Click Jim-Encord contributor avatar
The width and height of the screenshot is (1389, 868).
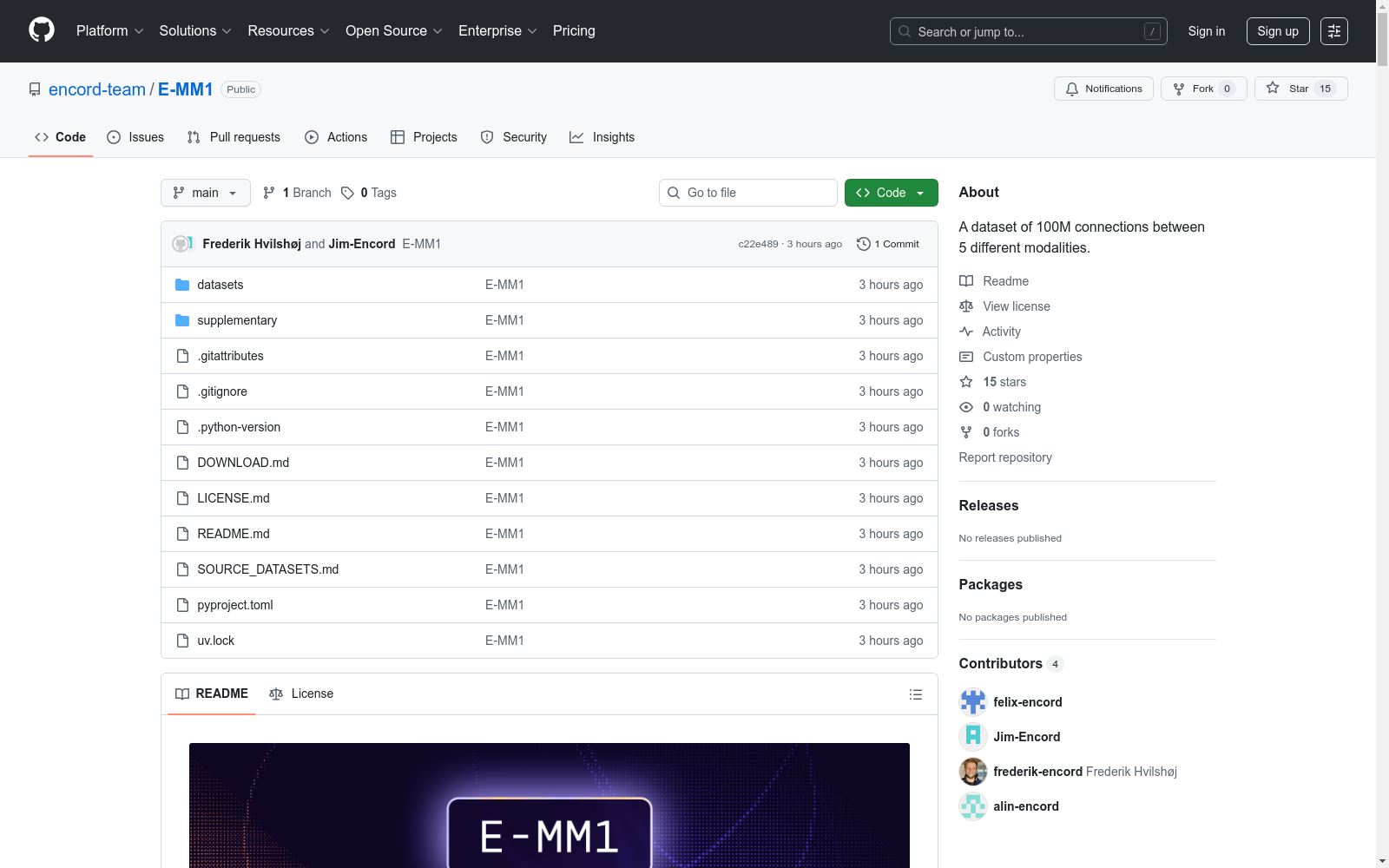973,737
